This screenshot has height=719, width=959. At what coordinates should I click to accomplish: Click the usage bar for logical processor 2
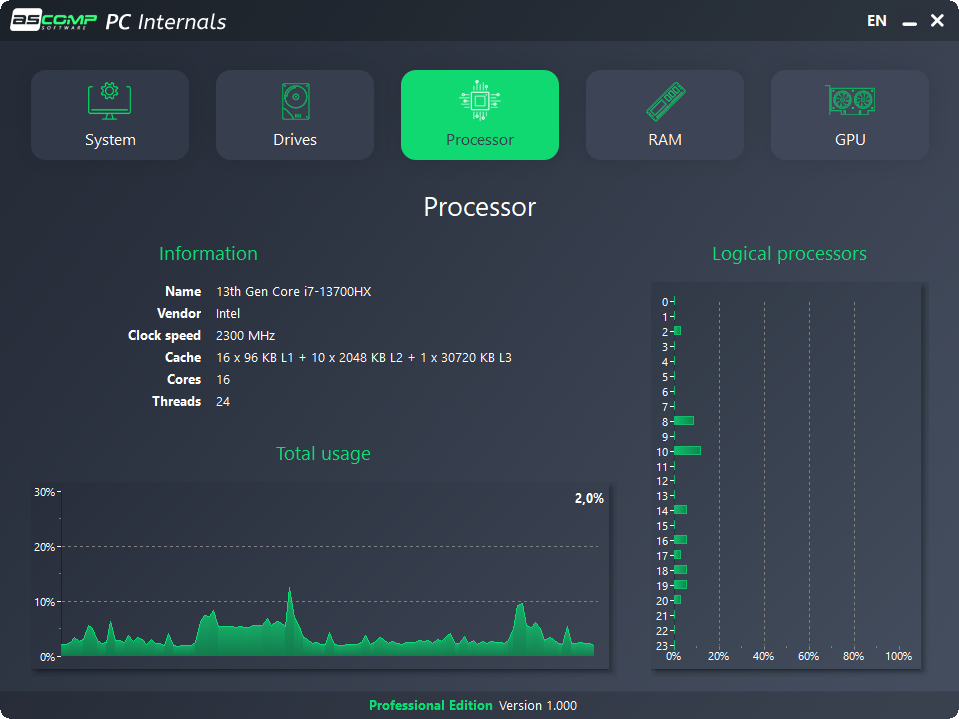pyautogui.click(x=677, y=331)
